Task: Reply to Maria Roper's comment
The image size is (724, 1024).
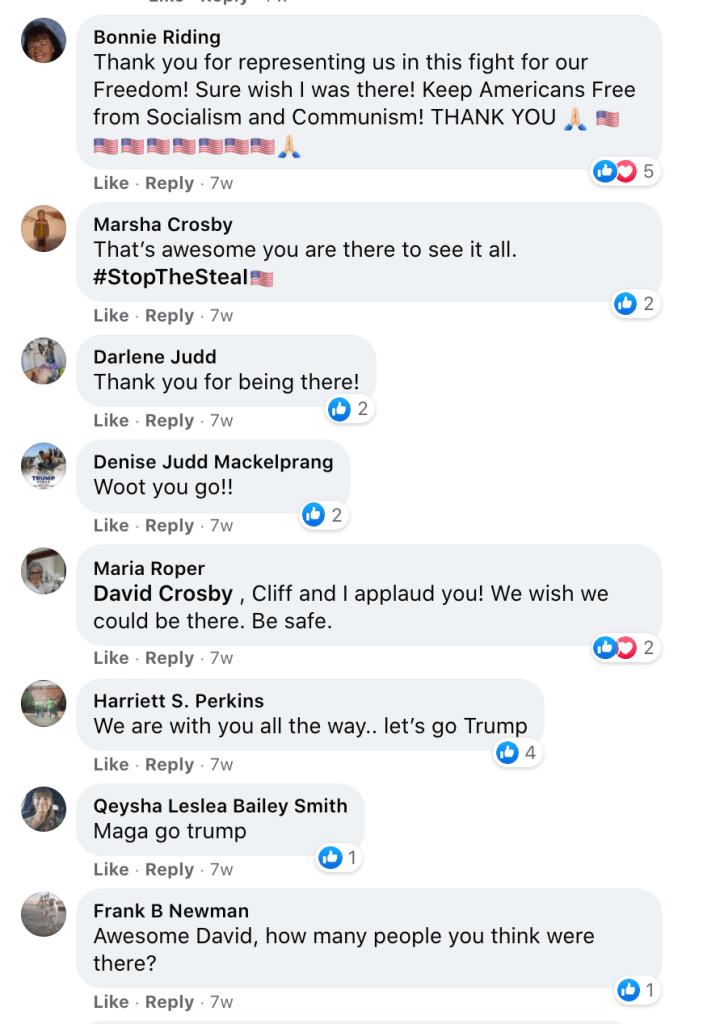Action: tap(169, 658)
